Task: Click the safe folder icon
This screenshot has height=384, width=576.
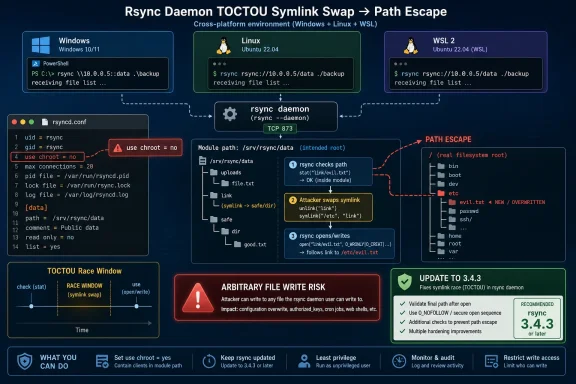Action: [x=214, y=219]
